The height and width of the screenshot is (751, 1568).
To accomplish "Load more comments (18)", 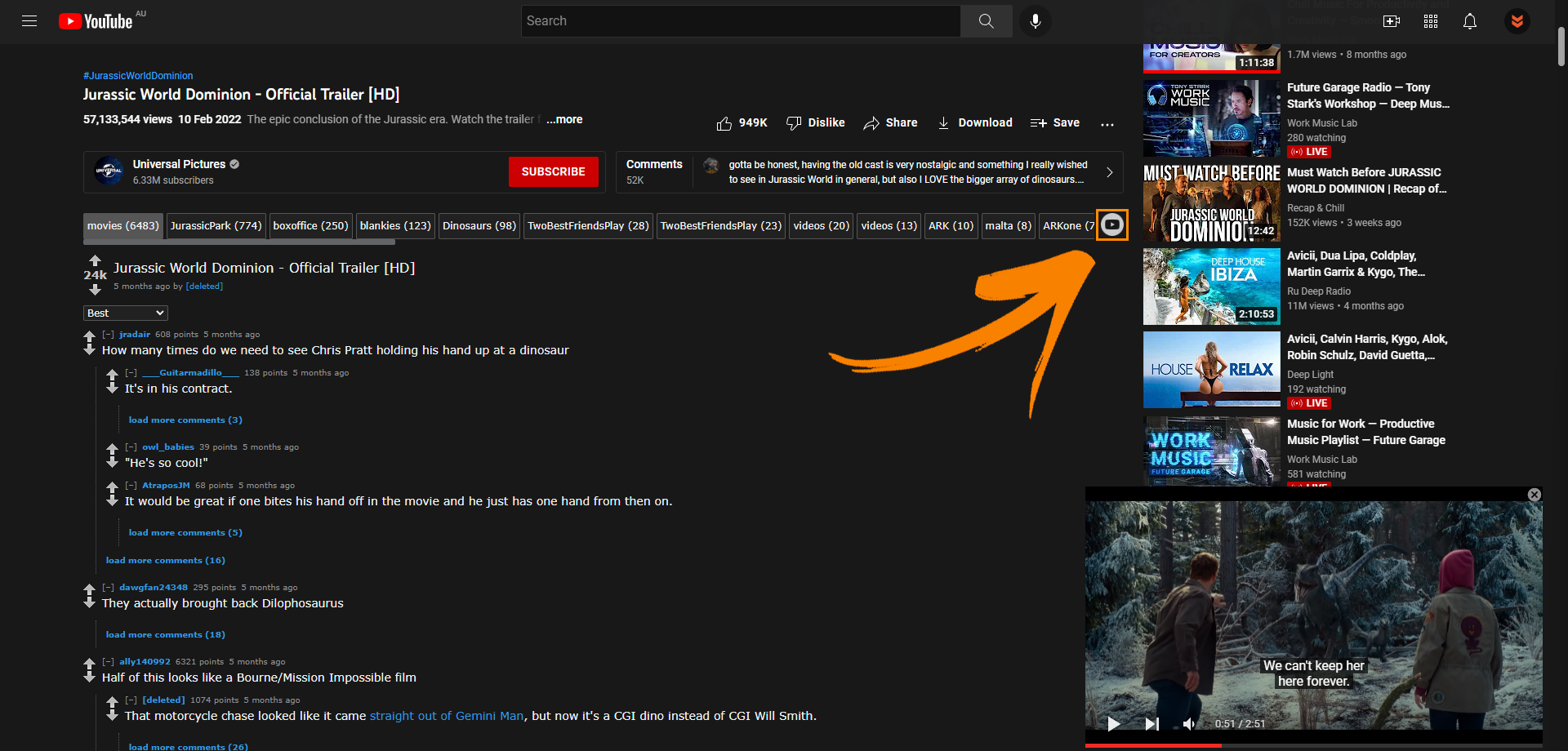I will (x=165, y=635).
